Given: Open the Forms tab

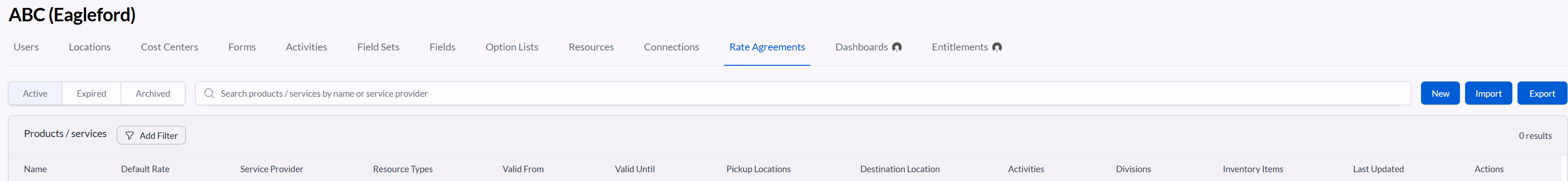Looking at the screenshot, I should (242, 47).
